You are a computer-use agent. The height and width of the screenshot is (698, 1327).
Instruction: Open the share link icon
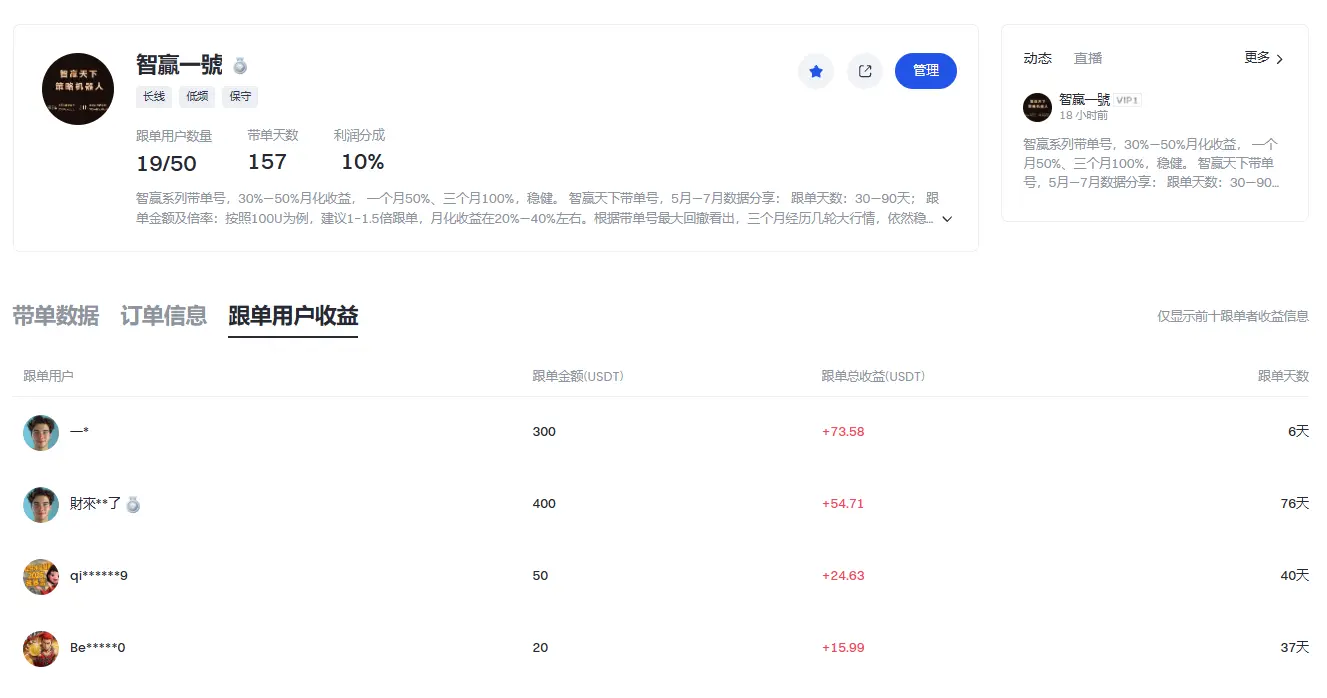click(x=865, y=71)
